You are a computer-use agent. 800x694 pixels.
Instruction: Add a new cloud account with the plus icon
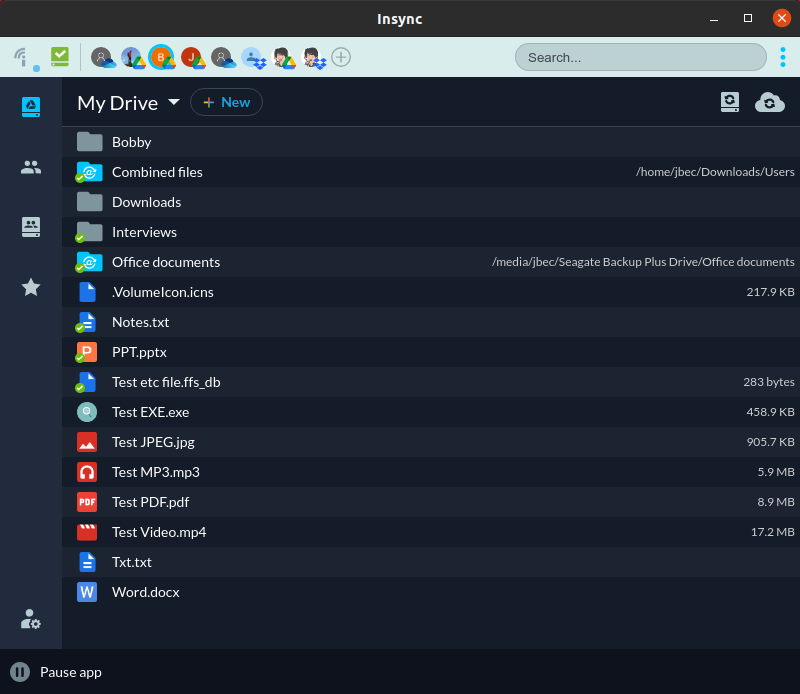click(341, 57)
